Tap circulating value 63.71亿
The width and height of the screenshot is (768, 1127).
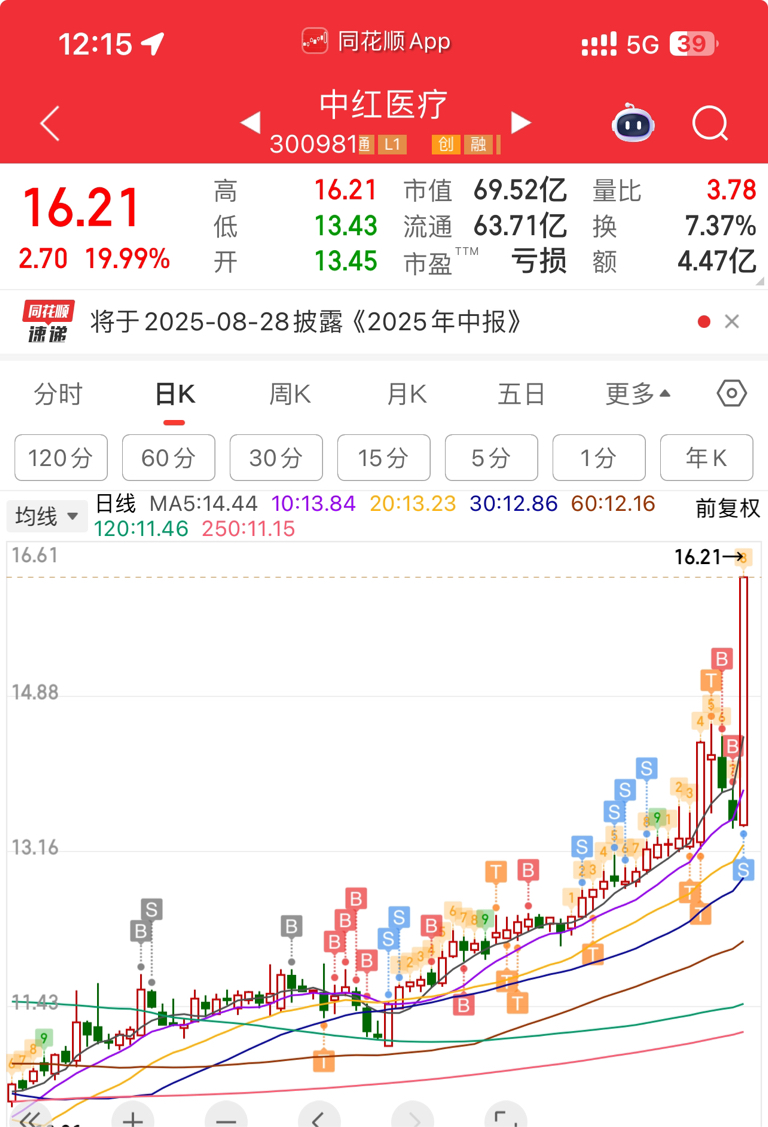(x=520, y=226)
